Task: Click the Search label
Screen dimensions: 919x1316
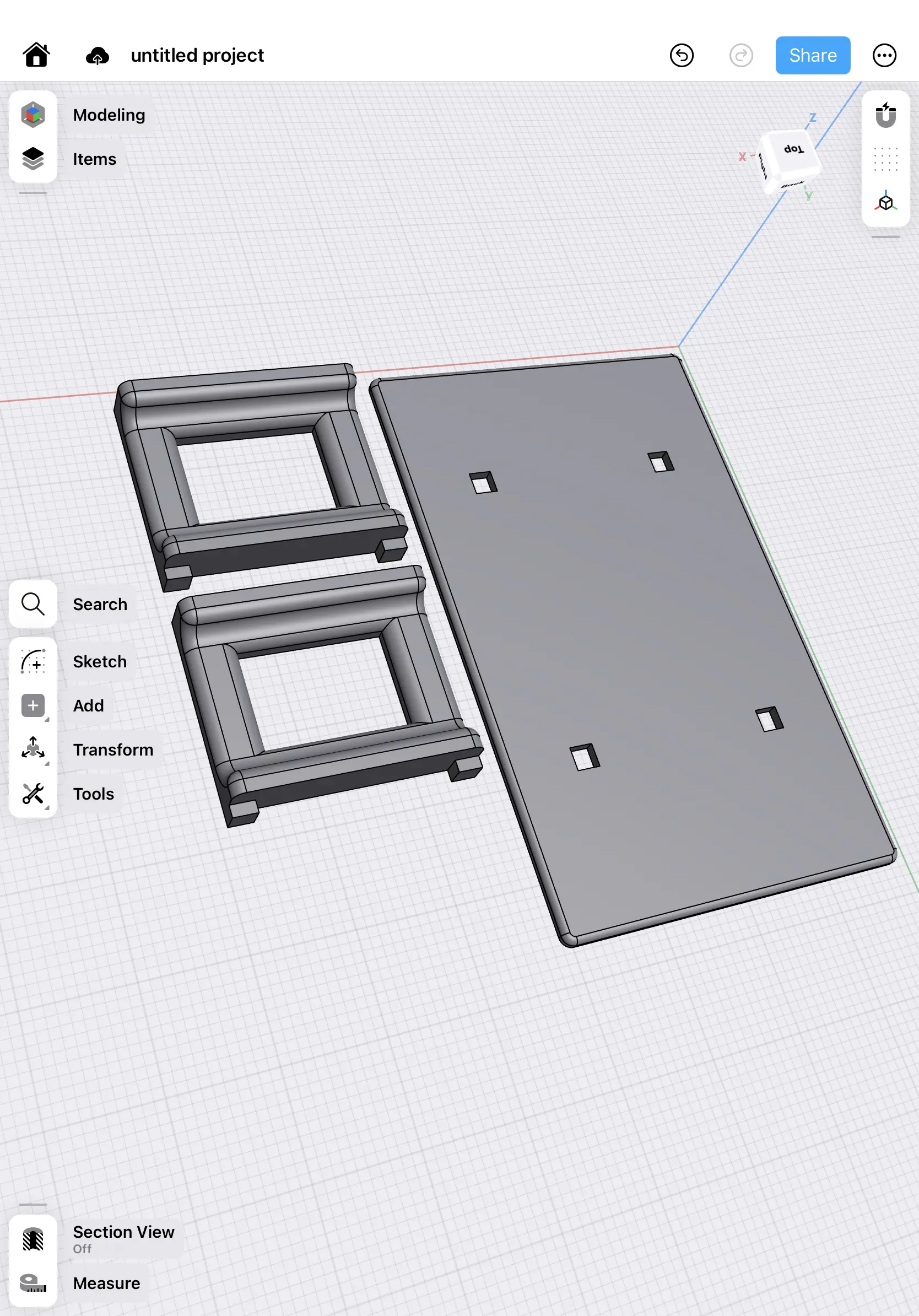Action: coord(100,604)
